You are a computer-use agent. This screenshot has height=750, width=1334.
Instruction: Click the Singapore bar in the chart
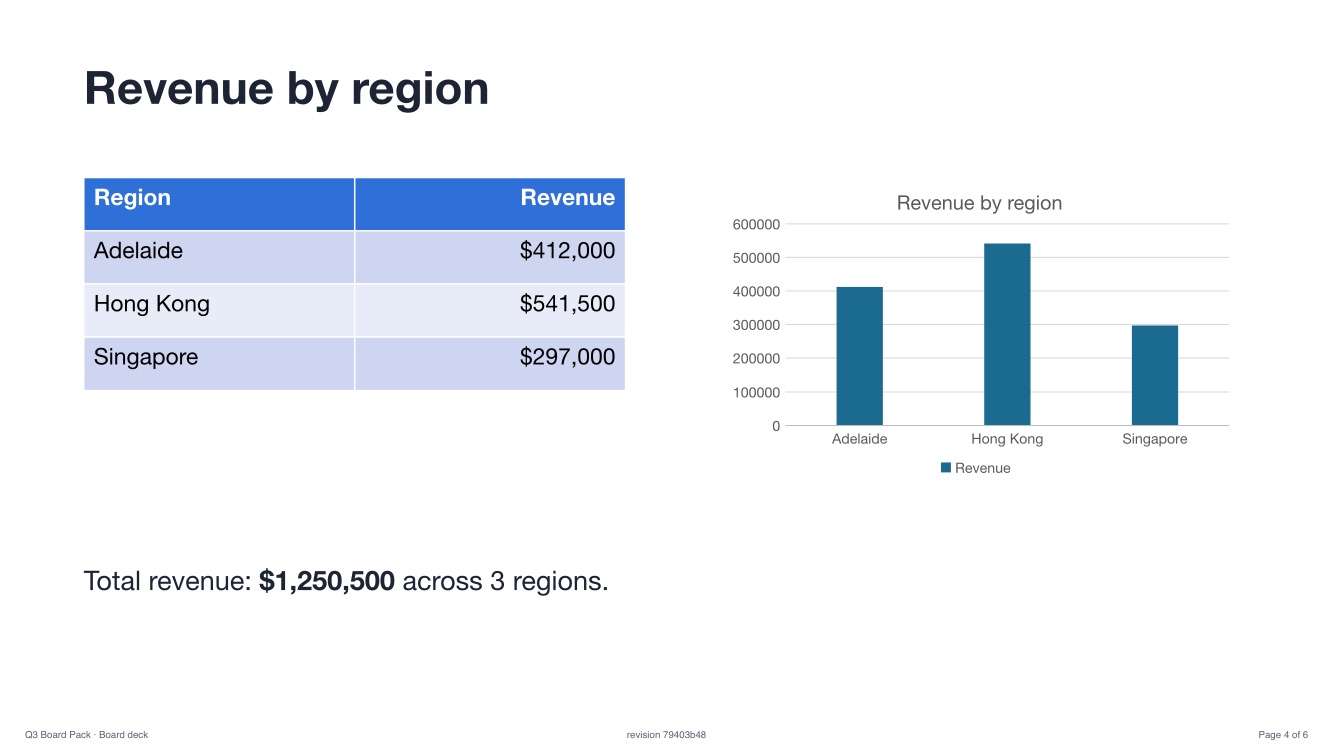click(x=1155, y=375)
